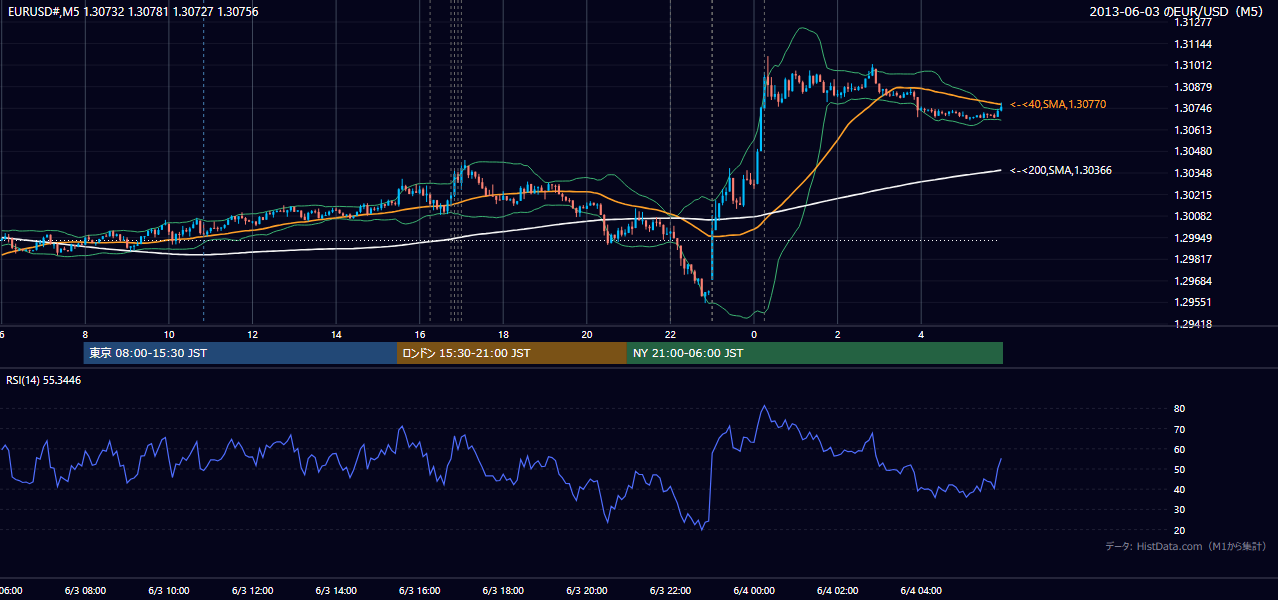Click hour mark 22 under the price chart
Viewport: 1278px width, 600px height.
point(671,335)
